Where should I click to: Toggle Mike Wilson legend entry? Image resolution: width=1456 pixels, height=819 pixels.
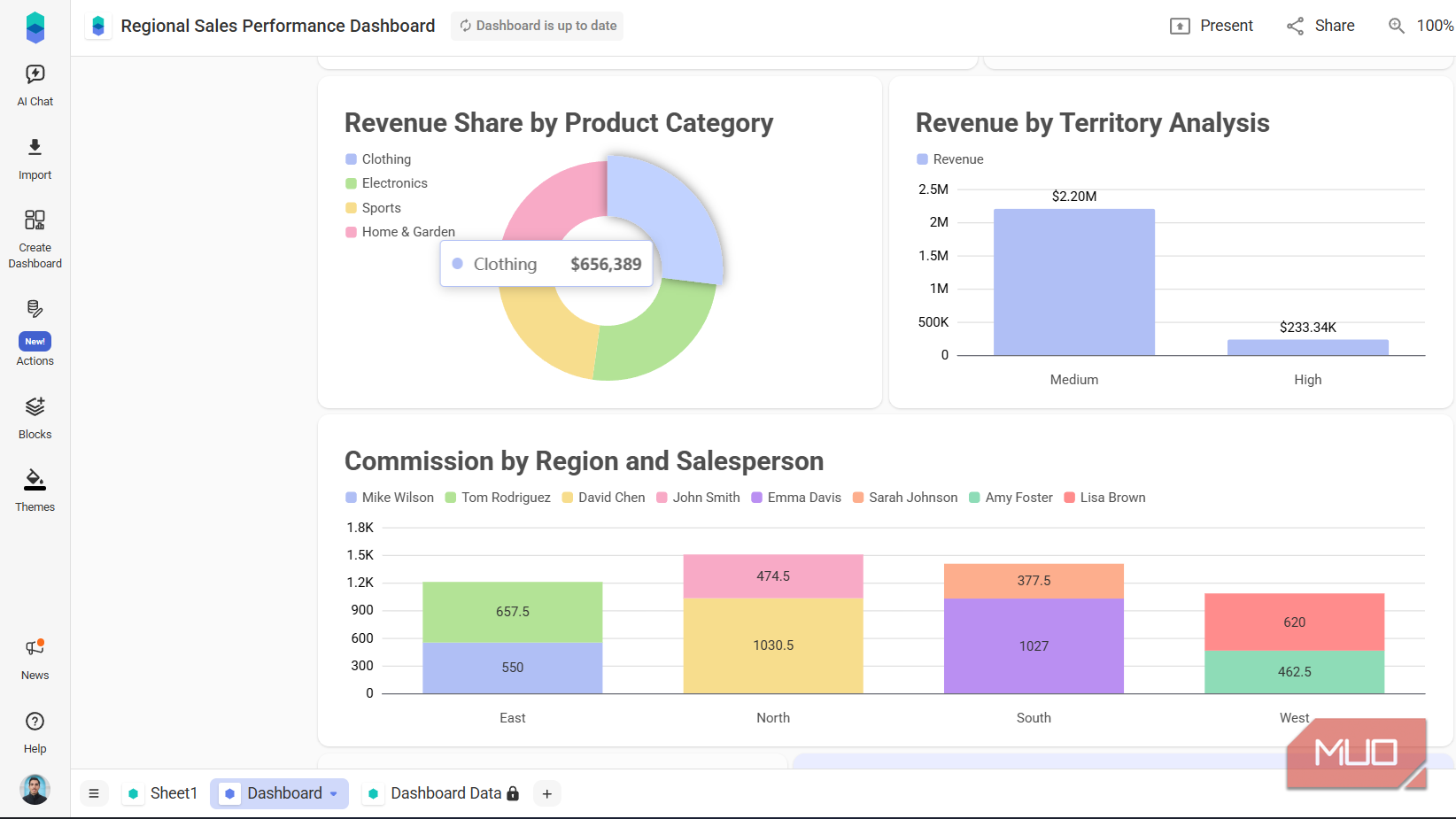point(390,498)
